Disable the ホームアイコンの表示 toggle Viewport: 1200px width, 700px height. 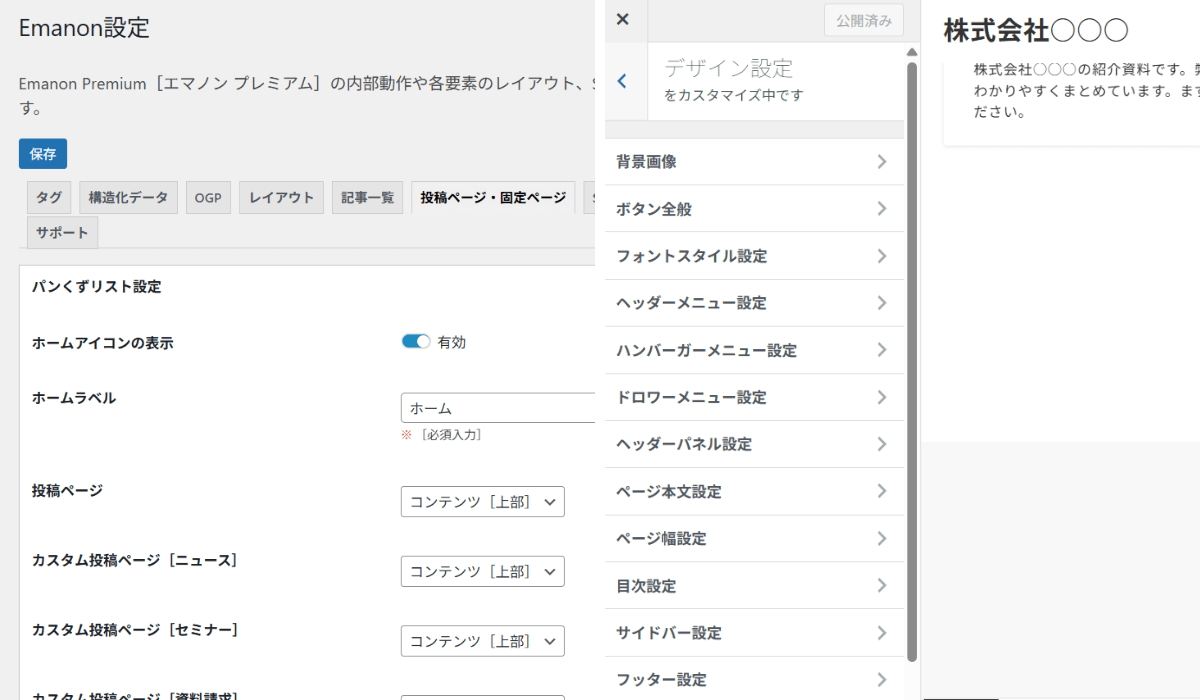click(415, 340)
